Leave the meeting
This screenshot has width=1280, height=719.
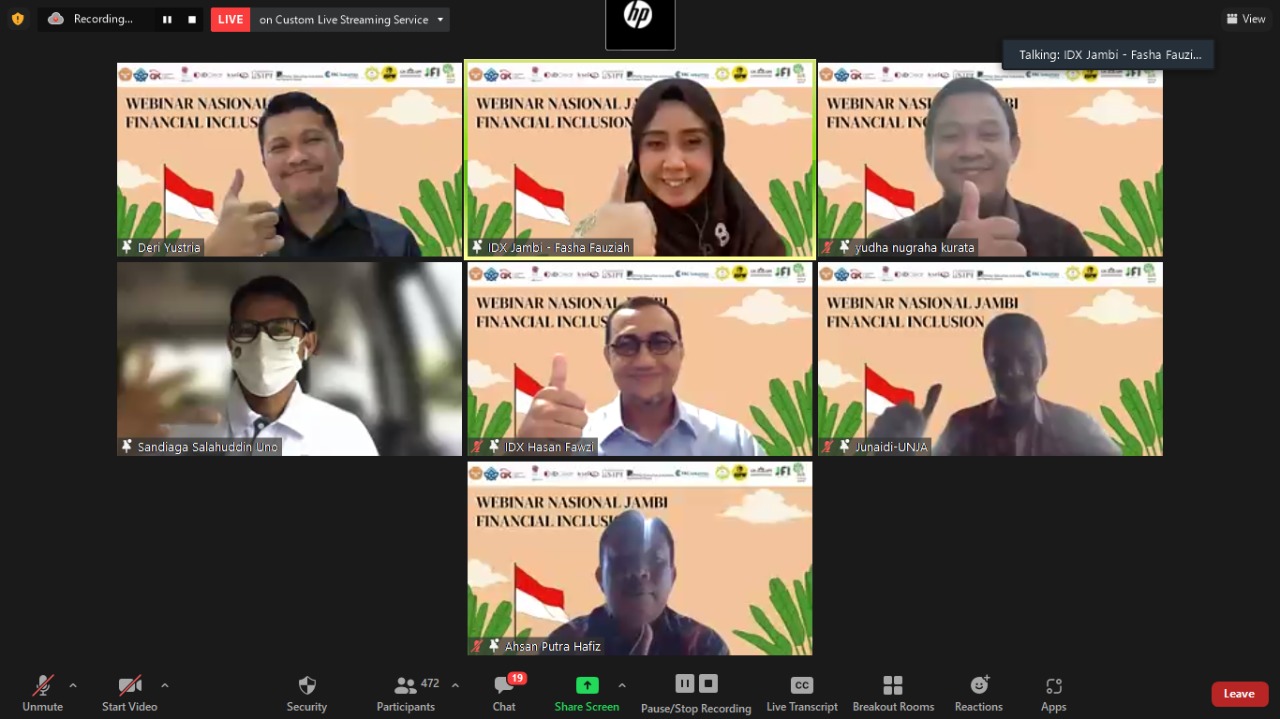pyautogui.click(x=1239, y=694)
